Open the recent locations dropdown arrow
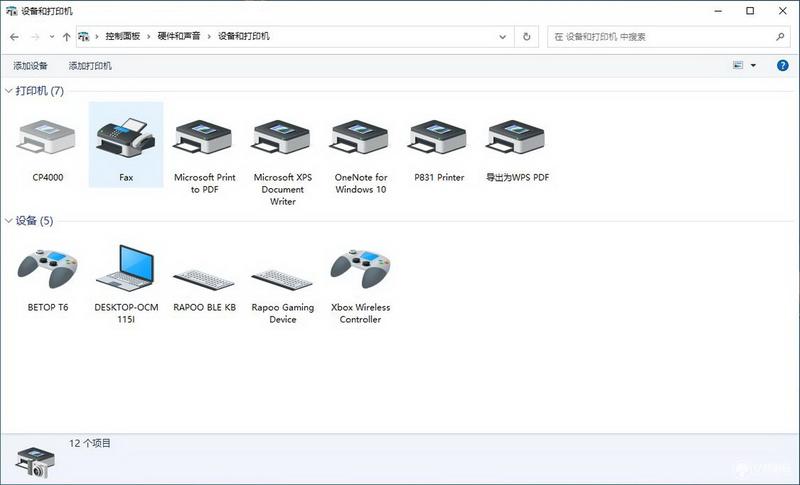The image size is (800, 485). point(52,37)
